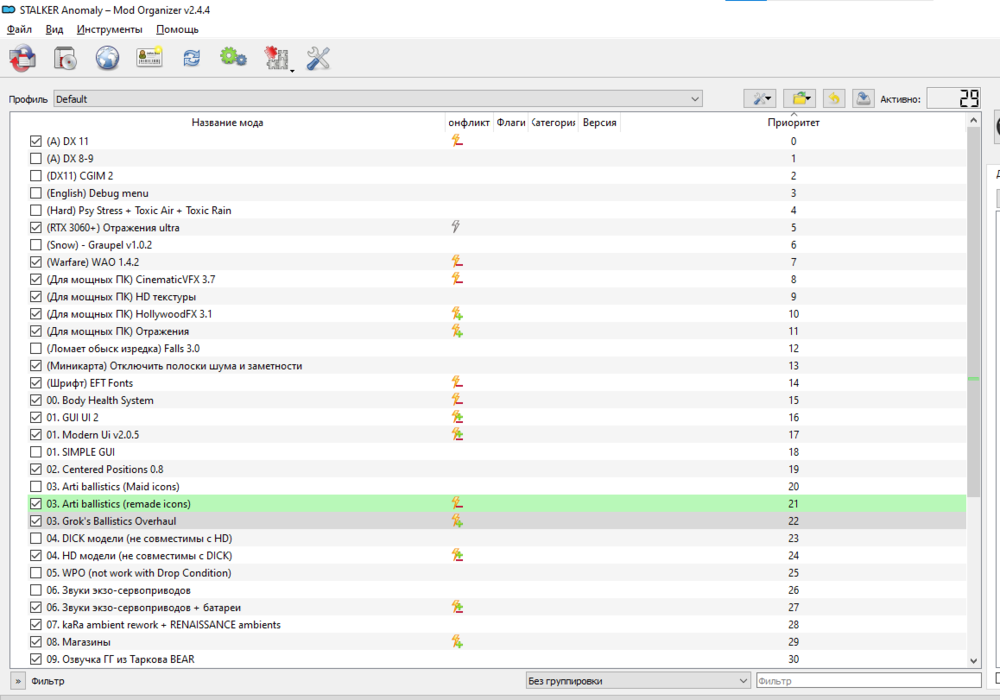Viewport: 1000px width, 700px height.
Task: Enable the (A) DX 8-9 mod checkbox
Action: [37, 159]
